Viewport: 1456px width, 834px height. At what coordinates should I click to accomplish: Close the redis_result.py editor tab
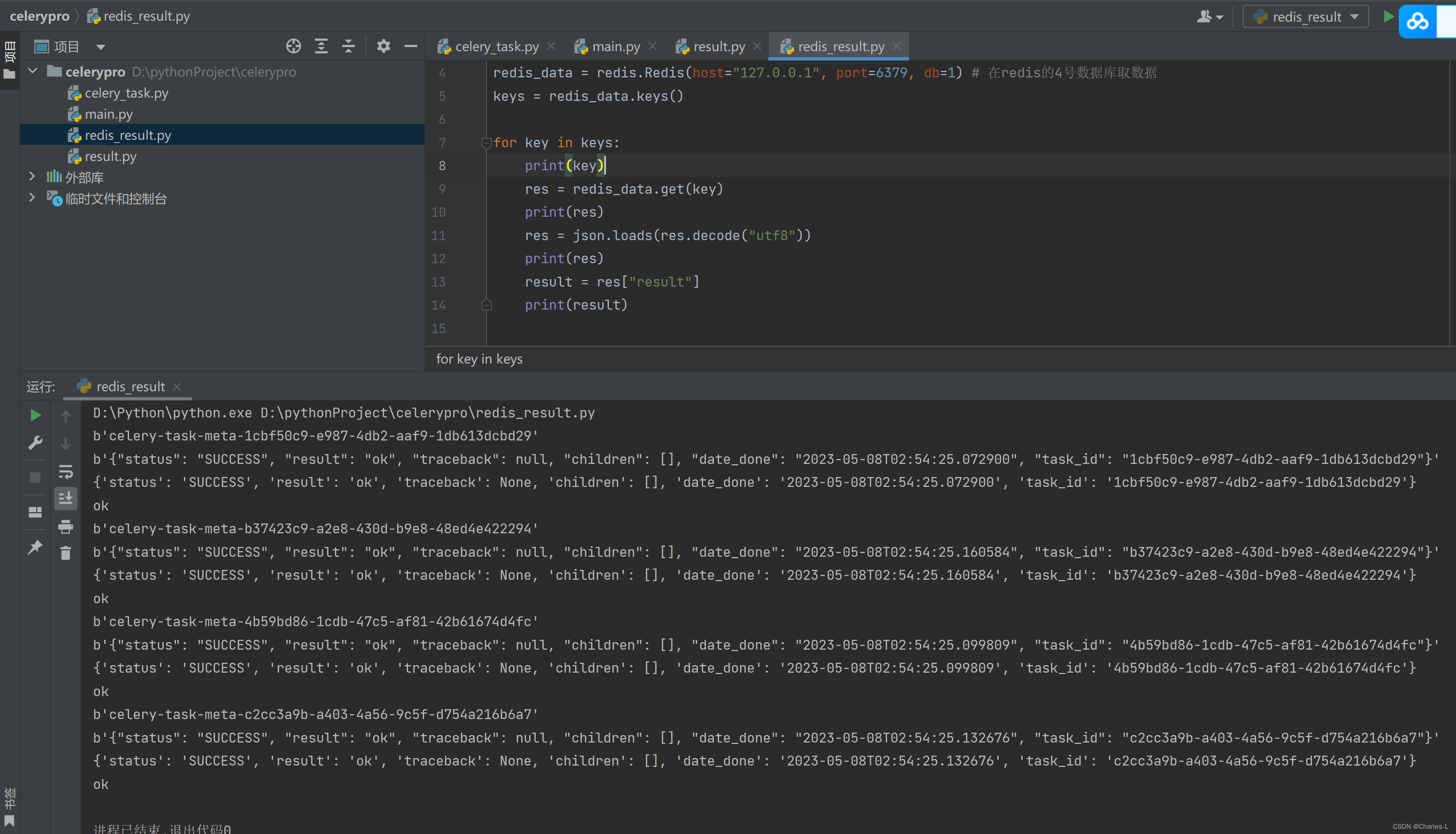(x=896, y=46)
